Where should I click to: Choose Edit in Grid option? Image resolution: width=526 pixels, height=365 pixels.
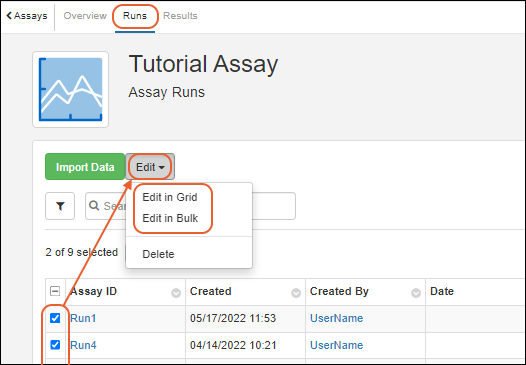pyautogui.click(x=170, y=197)
